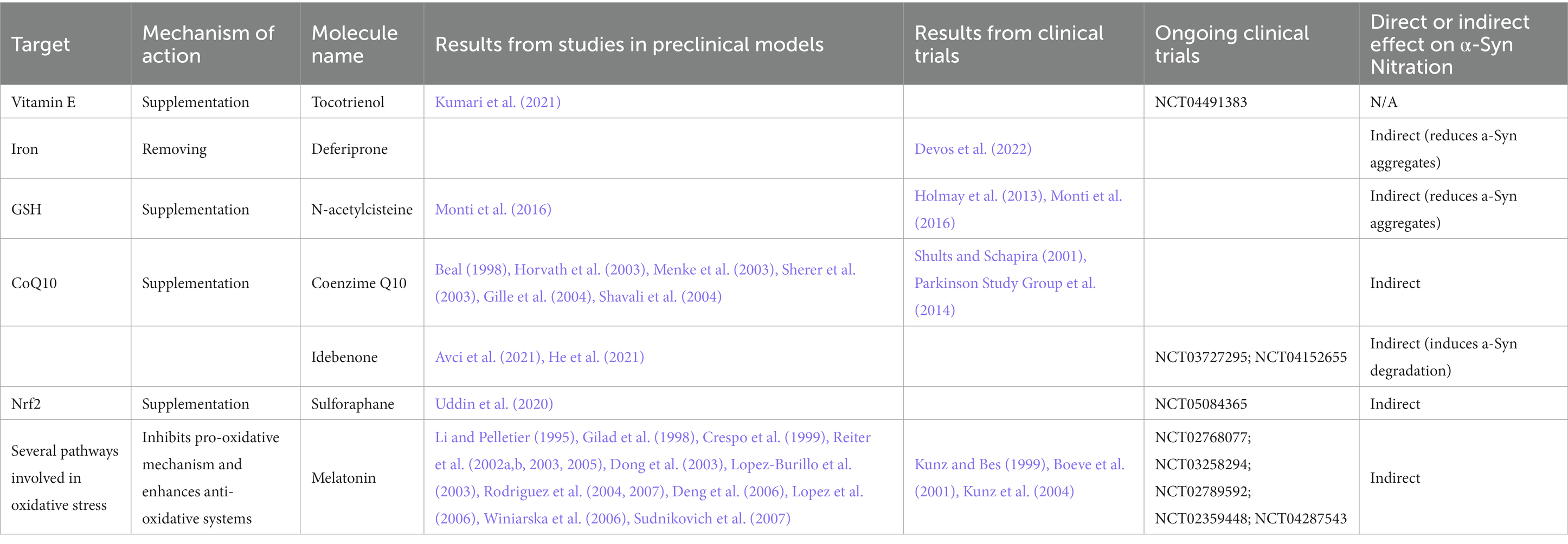1568x544 pixels.
Task: Open Uddin et al. (2020) citation
Action: pos(493,404)
